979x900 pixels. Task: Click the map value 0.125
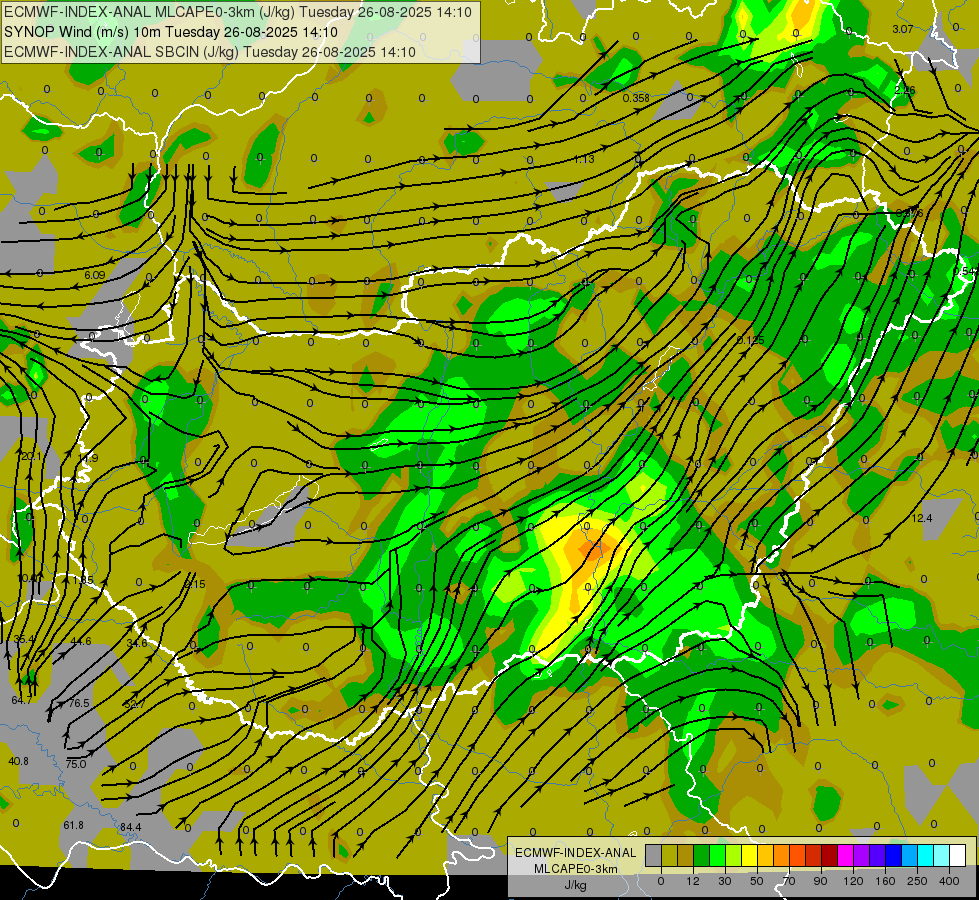tap(750, 340)
